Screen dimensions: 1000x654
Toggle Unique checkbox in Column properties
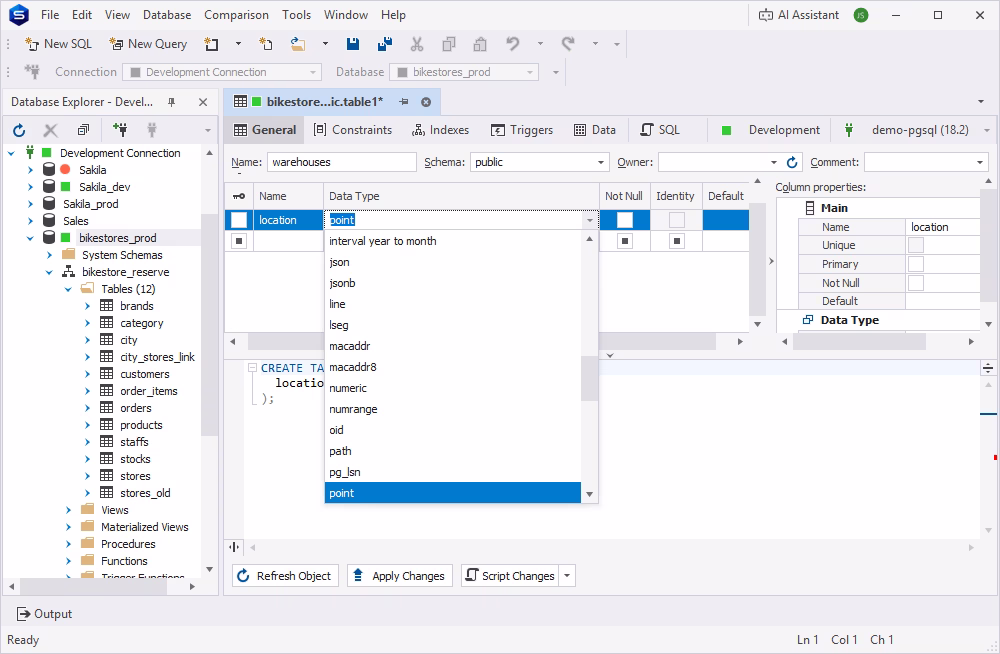point(916,245)
